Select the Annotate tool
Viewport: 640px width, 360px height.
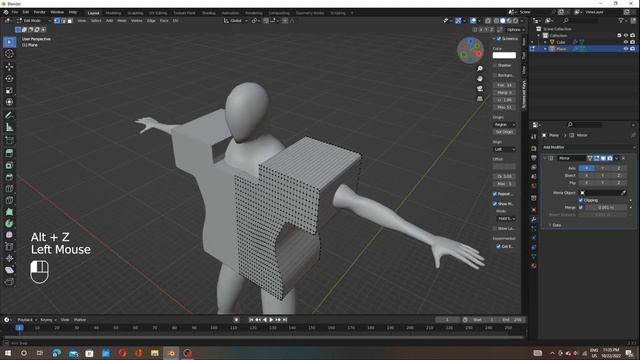pyautogui.click(x=9, y=115)
